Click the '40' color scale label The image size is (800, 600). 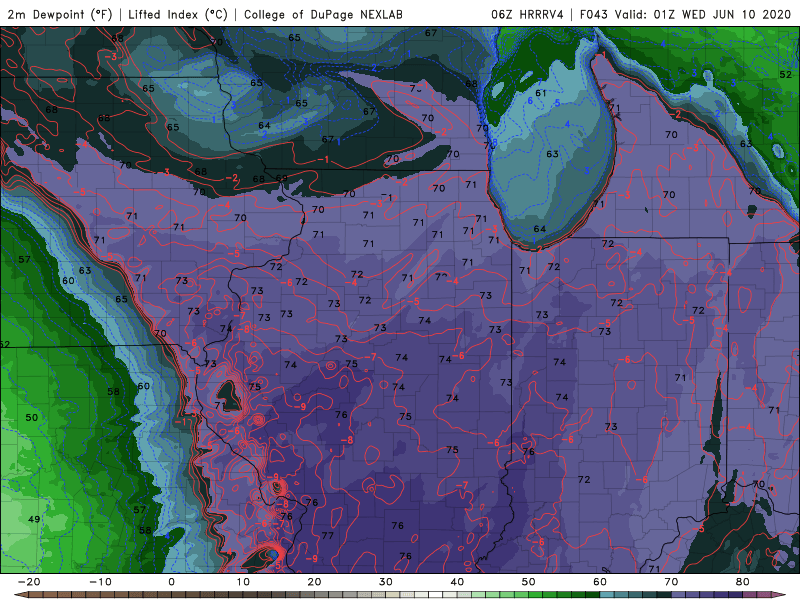[x=457, y=582]
